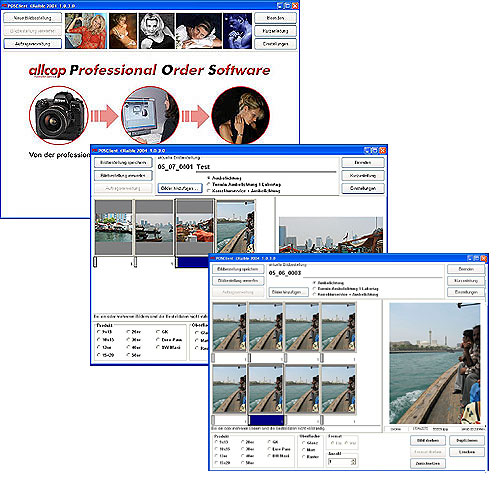Click the Zuschneiden crop button

click(x=428, y=464)
